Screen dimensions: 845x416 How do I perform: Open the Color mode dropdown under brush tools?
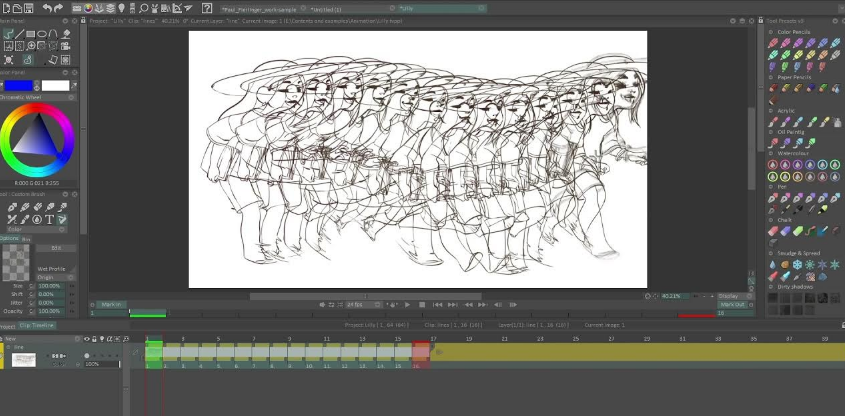coord(36,230)
